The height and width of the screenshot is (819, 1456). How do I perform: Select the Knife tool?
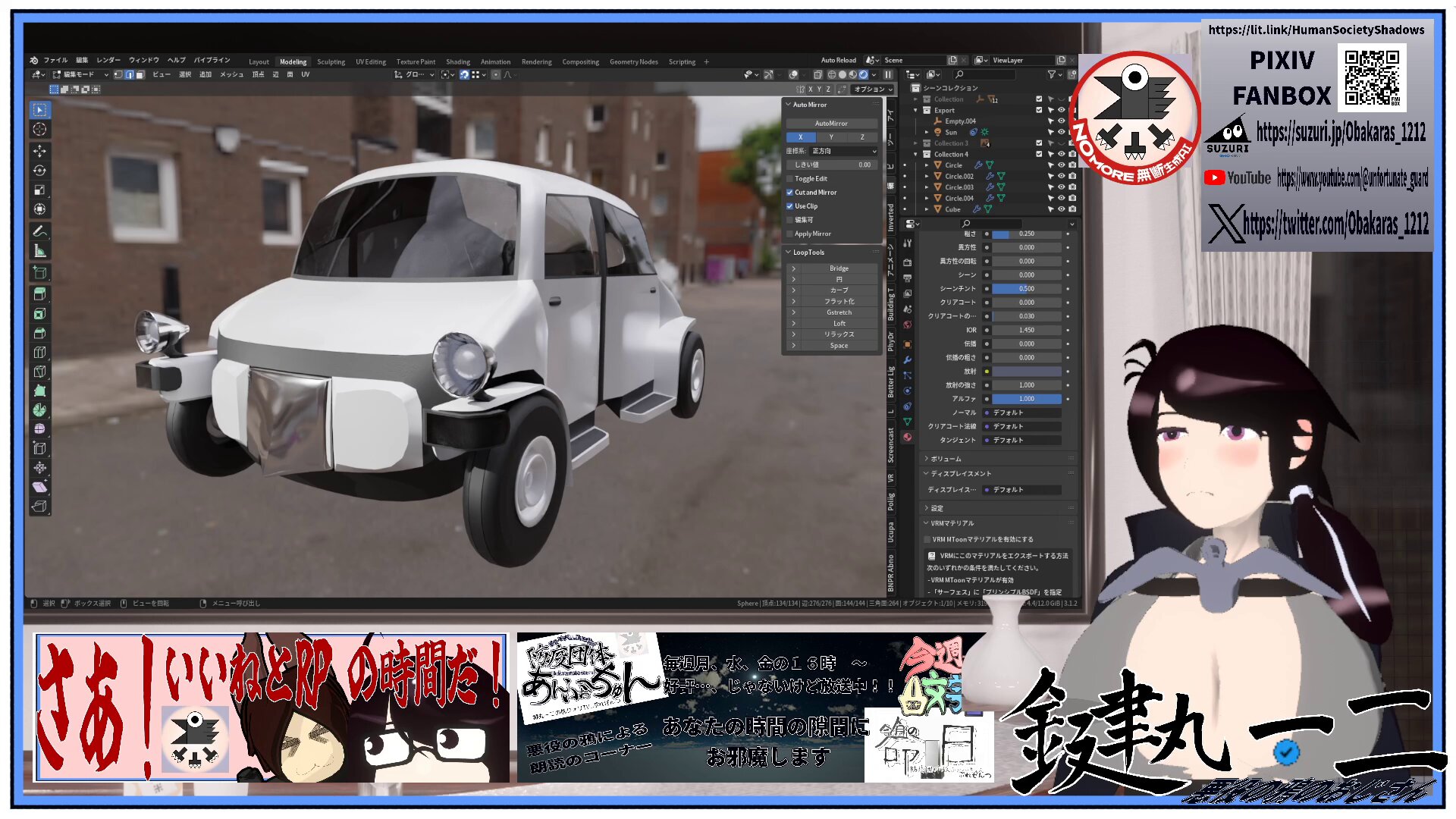click(x=39, y=372)
